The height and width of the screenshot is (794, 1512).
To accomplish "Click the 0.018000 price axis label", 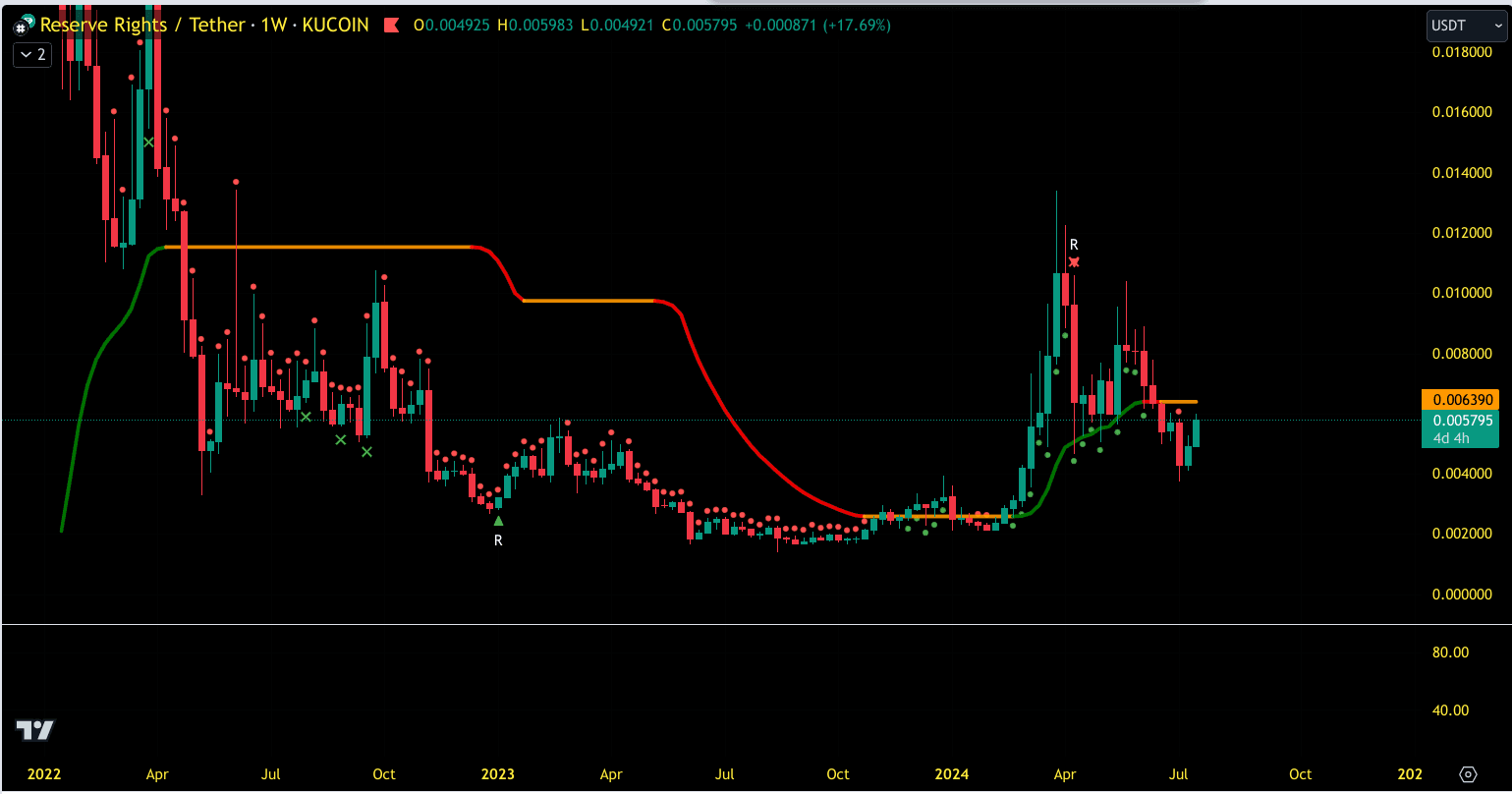I will click(1462, 52).
